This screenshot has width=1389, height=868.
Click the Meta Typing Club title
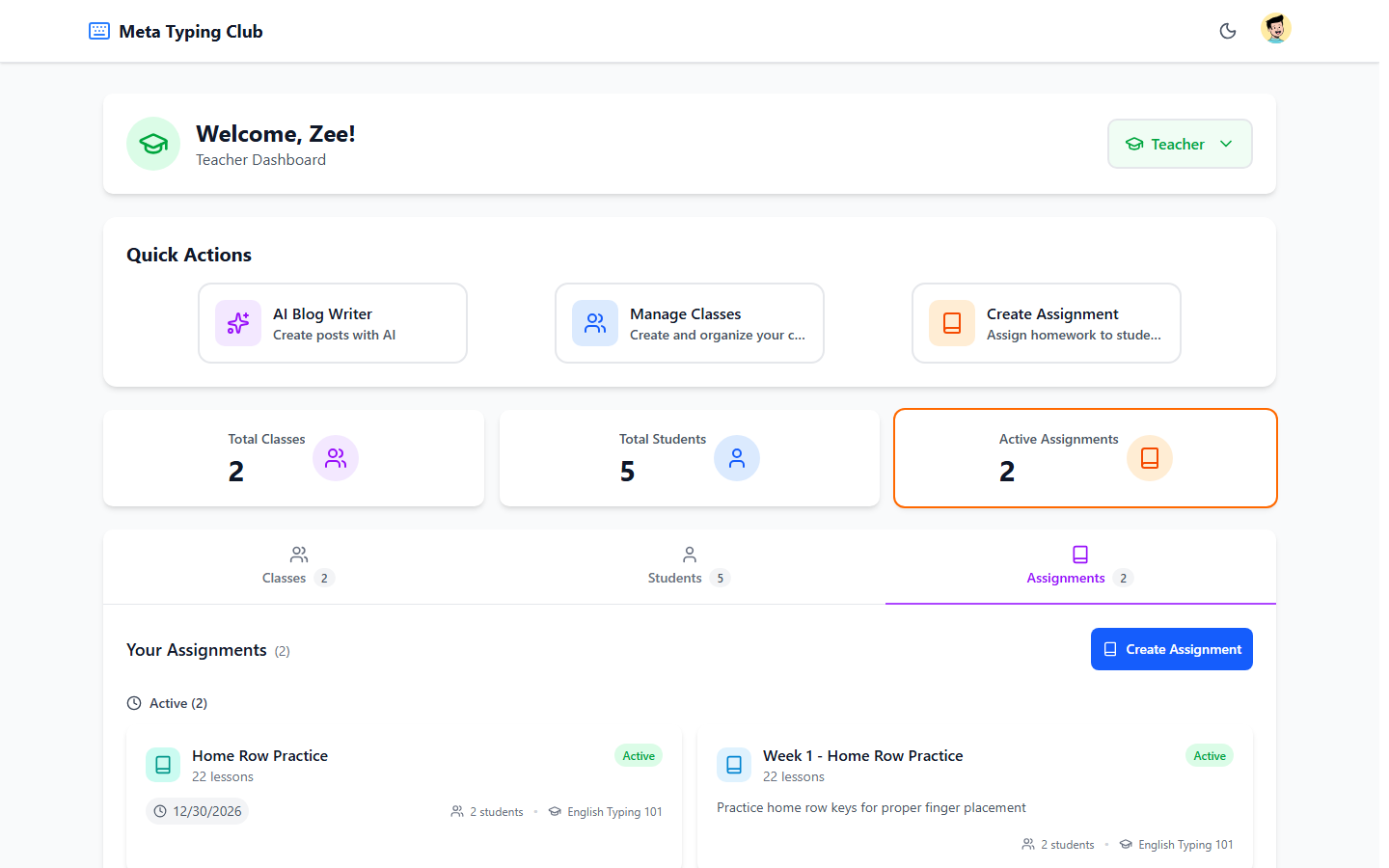pyautogui.click(x=191, y=31)
